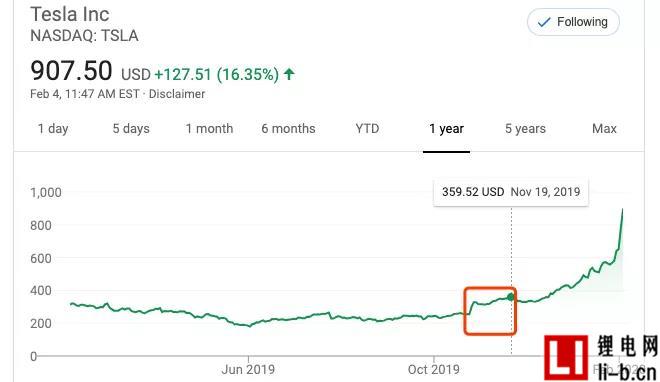Click the Tesla Inc title

(70, 14)
